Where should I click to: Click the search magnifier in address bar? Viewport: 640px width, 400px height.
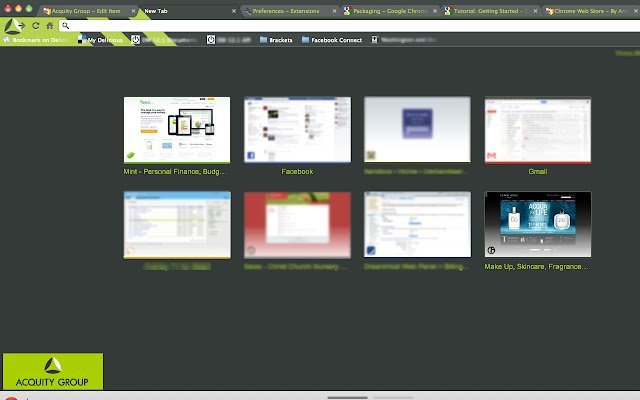(65, 26)
